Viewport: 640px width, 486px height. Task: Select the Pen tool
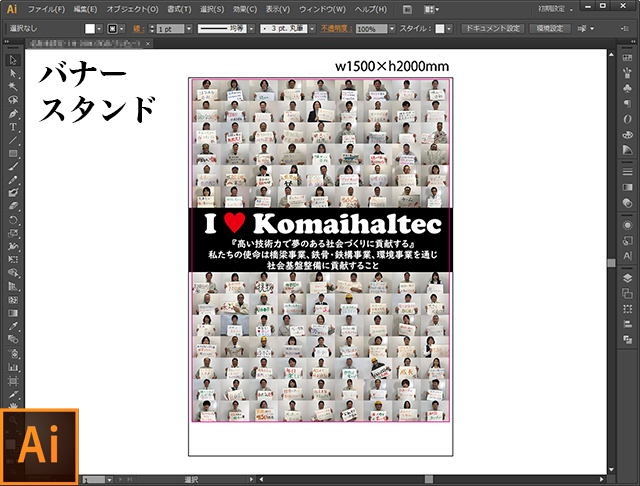(x=13, y=113)
